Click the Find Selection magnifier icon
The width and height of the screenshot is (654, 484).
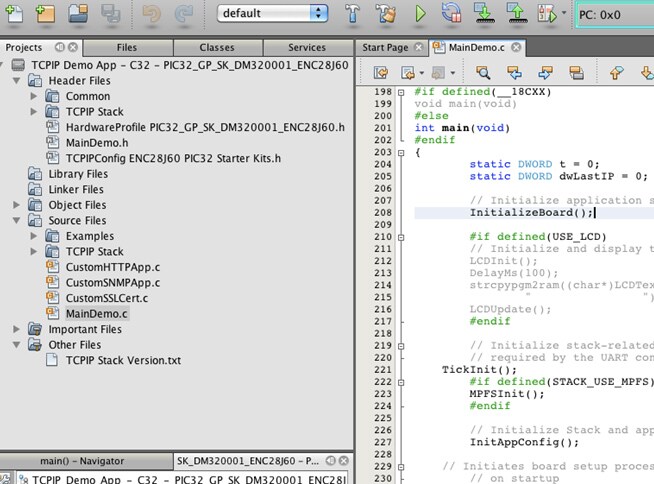point(483,73)
